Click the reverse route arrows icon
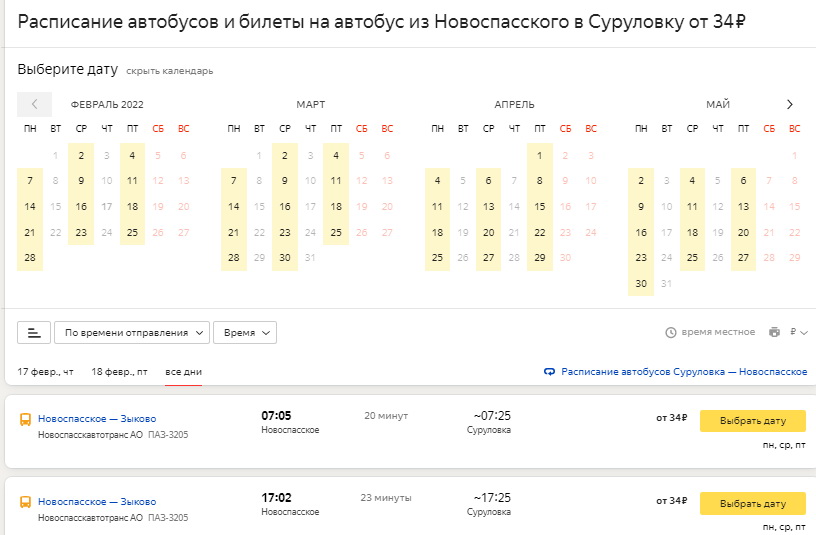The height and width of the screenshot is (535, 816). (x=549, y=372)
